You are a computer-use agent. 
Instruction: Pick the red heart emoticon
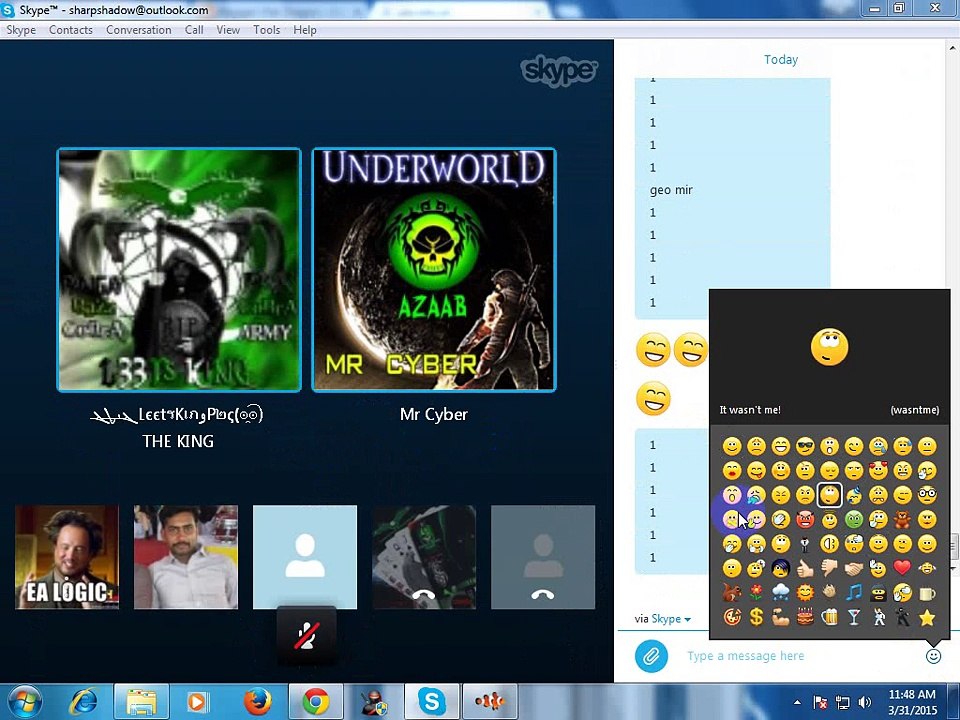pos(902,568)
